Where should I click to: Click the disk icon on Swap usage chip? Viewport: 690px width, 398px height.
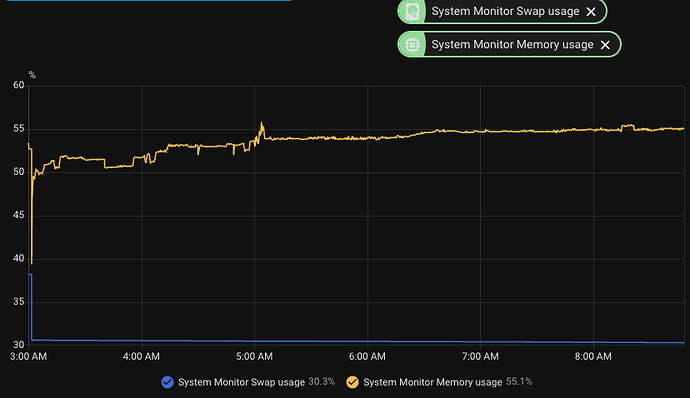pos(412,11)
